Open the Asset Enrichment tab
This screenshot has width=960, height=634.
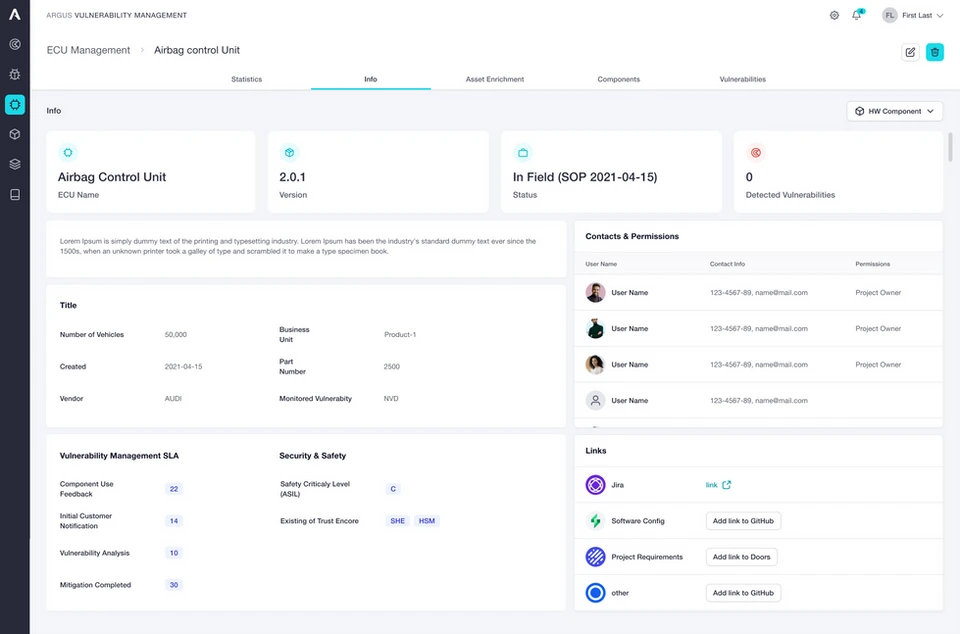pyautogui.click(x=495, y=79)
